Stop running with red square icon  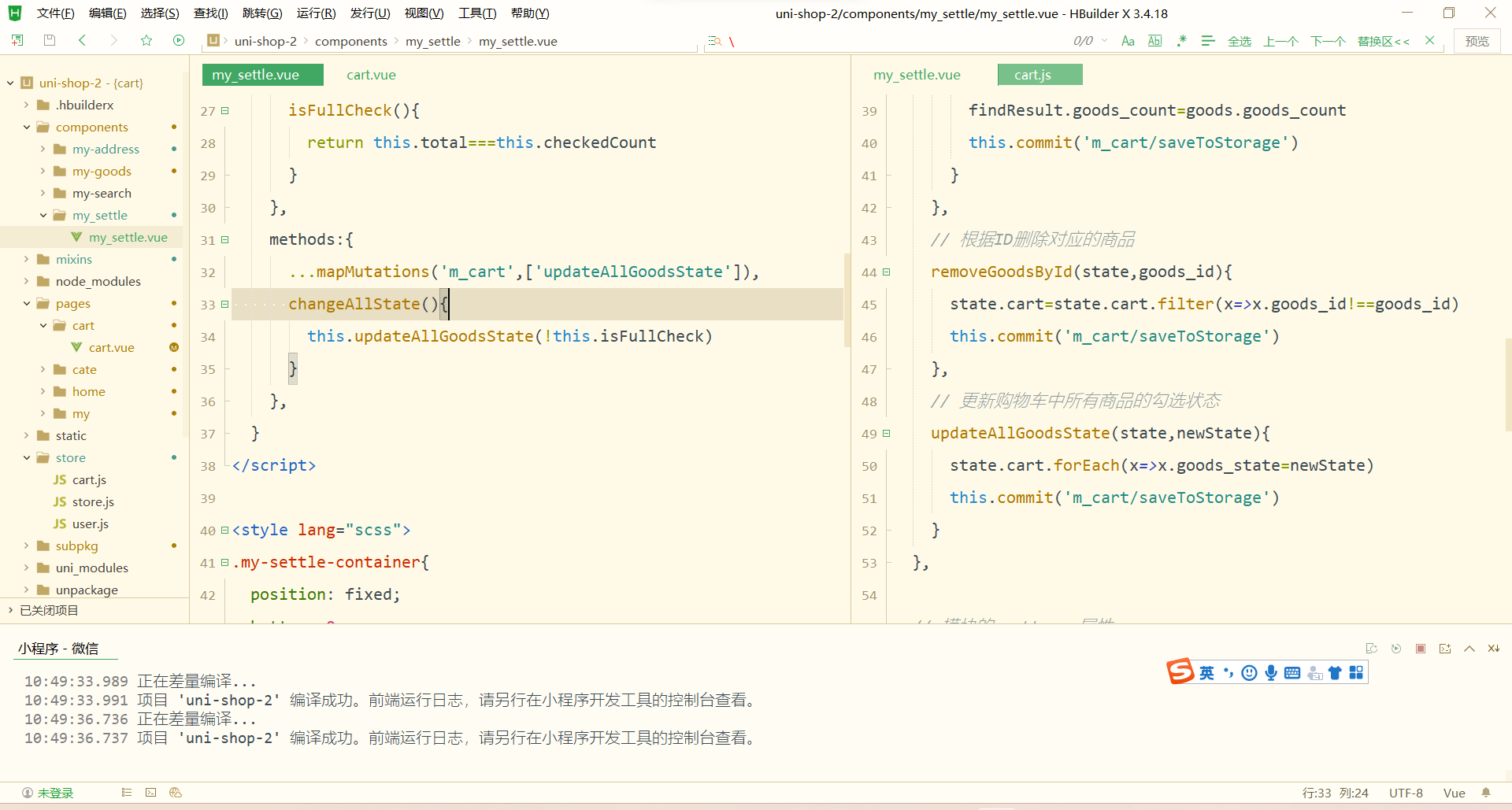(1421, 649)
